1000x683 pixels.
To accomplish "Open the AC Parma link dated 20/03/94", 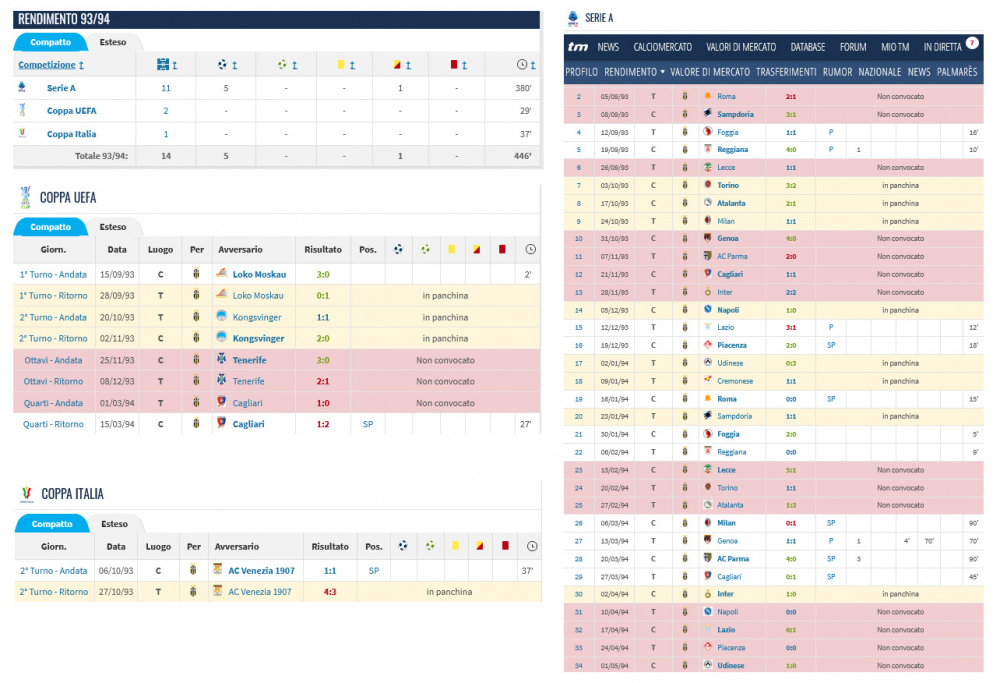I will [x=733, y=559].
